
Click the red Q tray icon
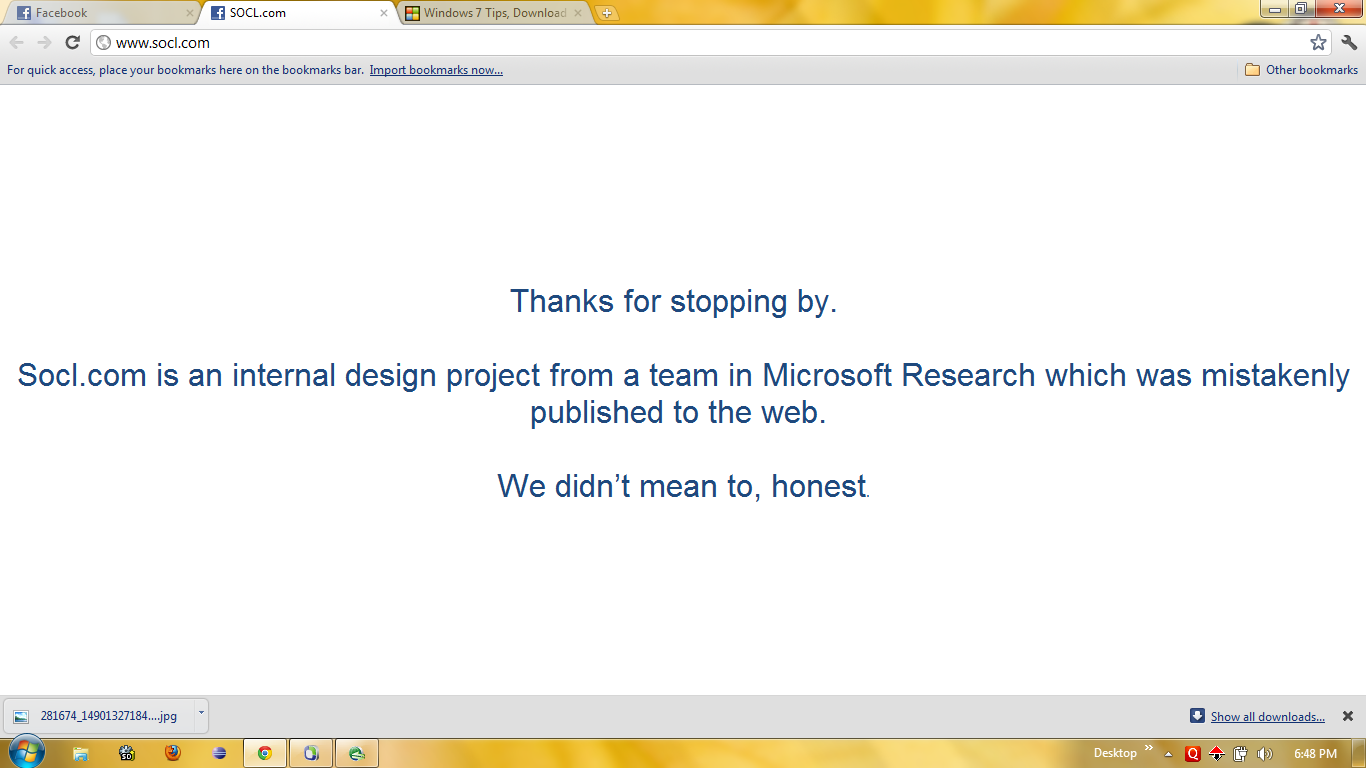click(1192, 754)
